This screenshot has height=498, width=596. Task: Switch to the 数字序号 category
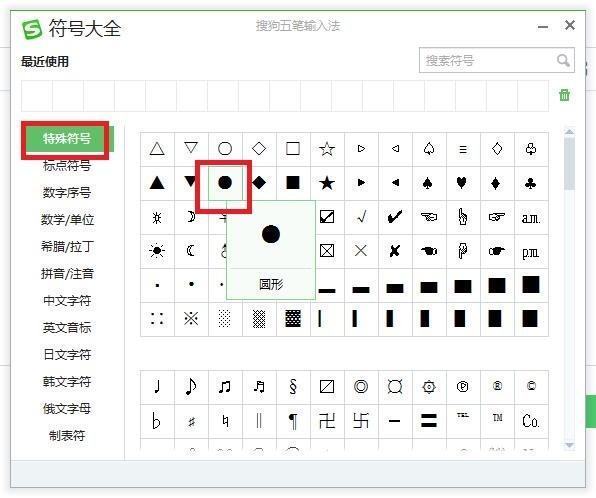tap(67, 192)
